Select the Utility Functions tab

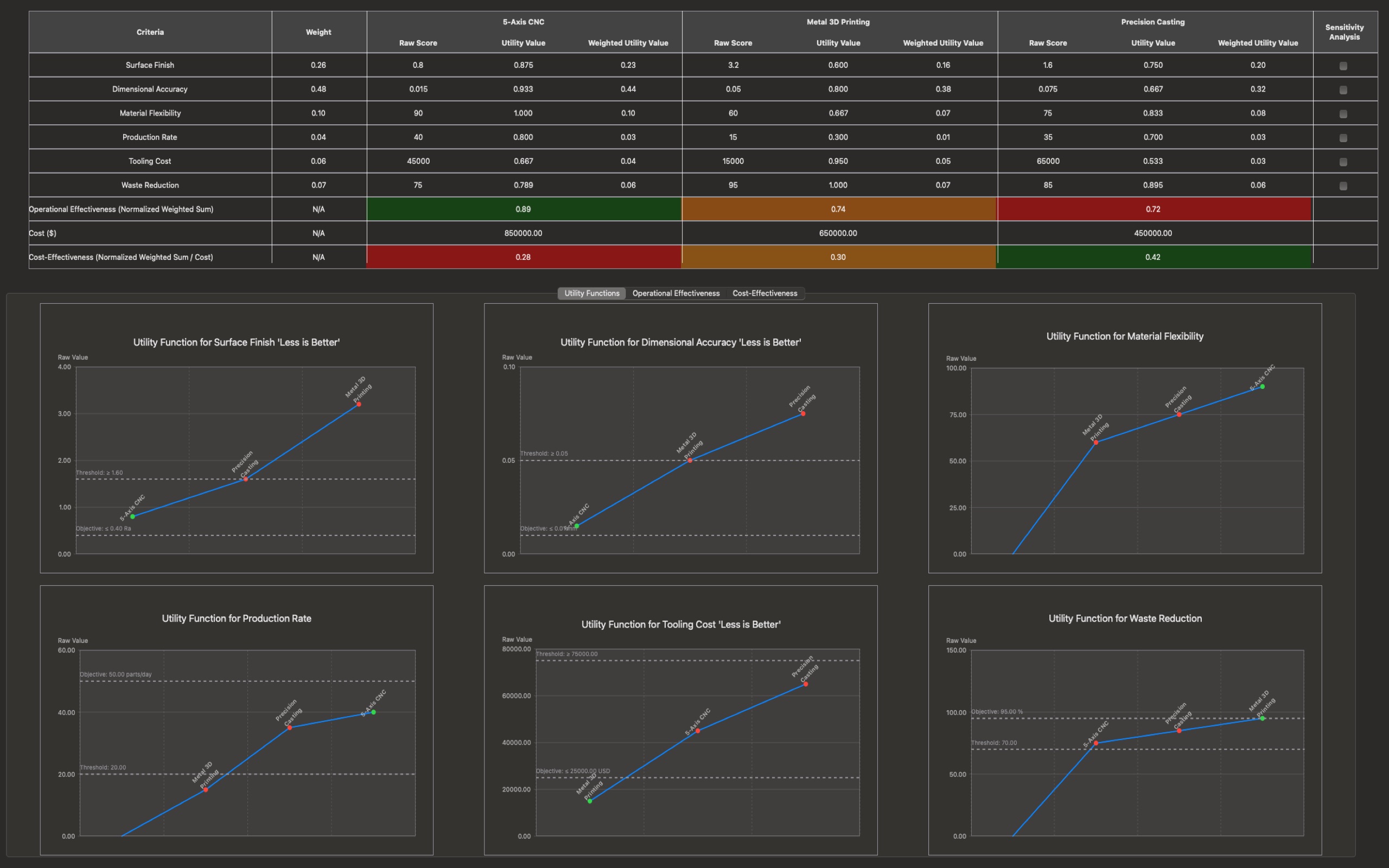coord(591,293)
